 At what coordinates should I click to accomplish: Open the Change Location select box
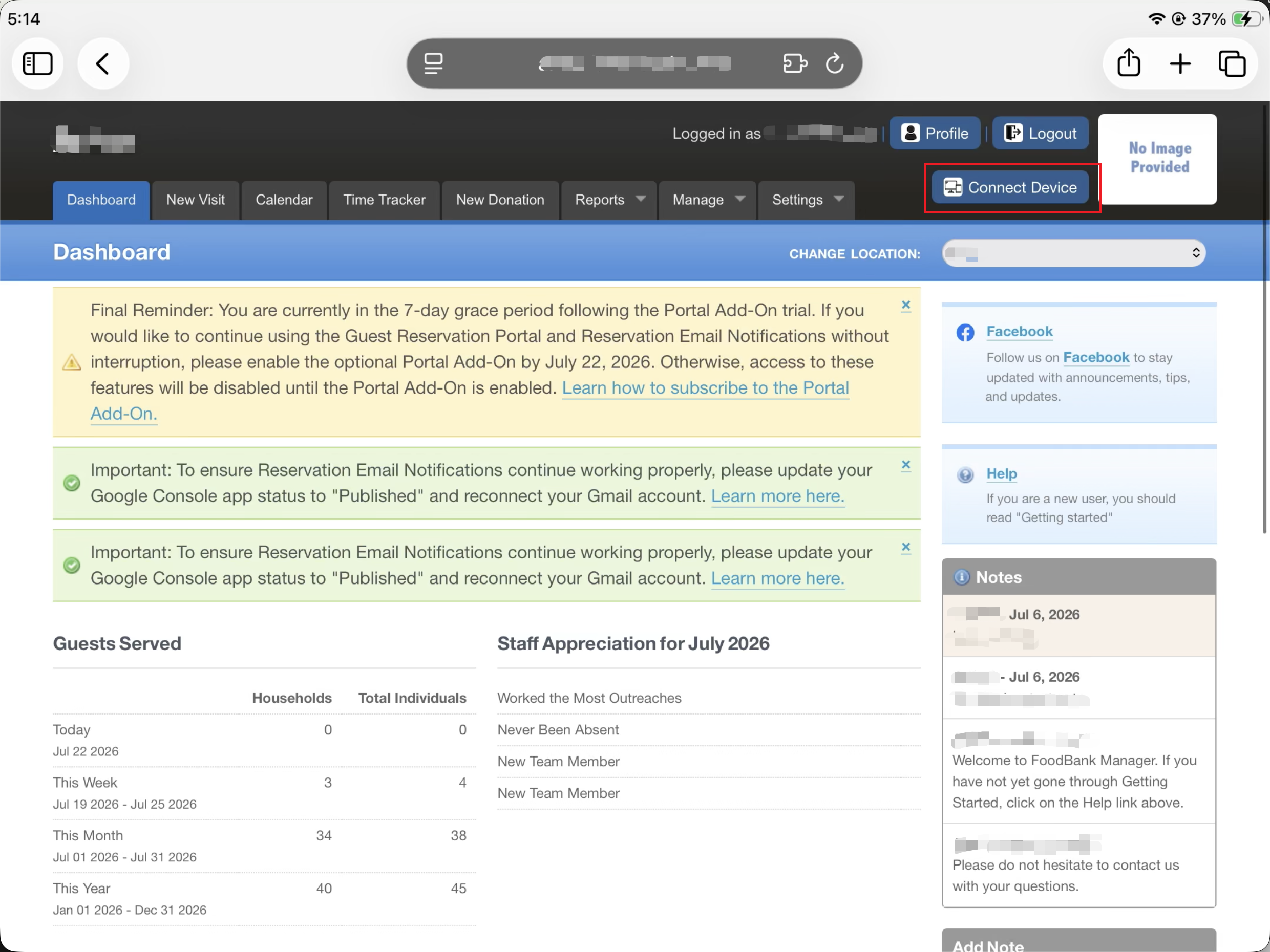1073,253
